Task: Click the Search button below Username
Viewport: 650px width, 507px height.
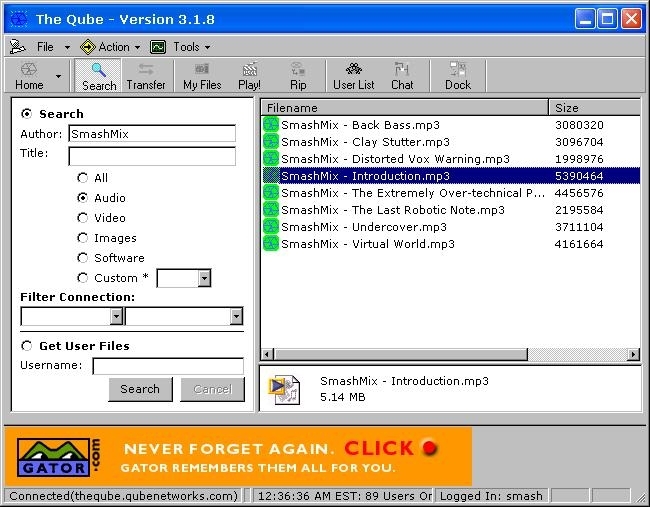Action: coord(140,389)
